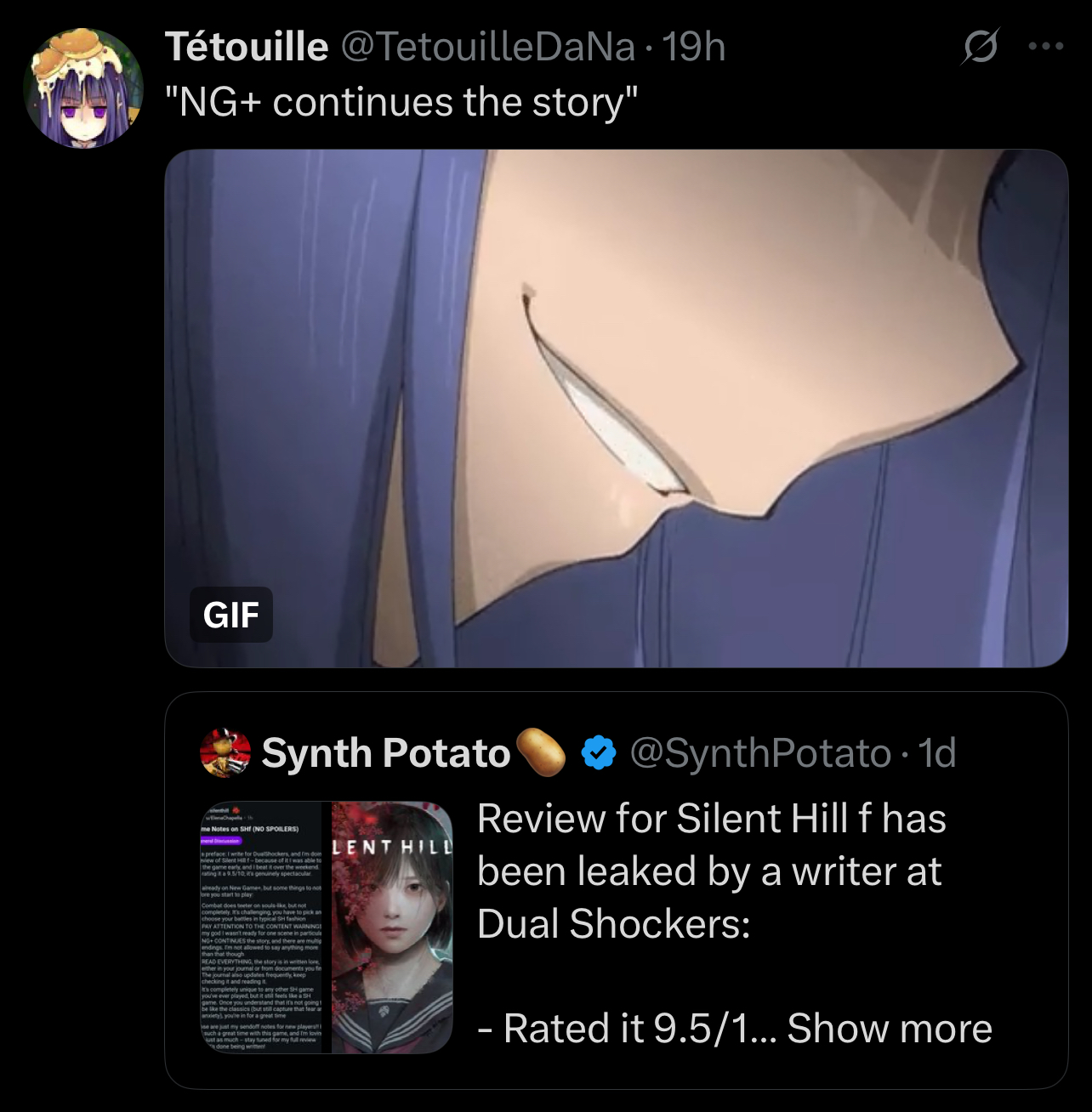Click Tétouille's pancake-hat avatar picture
Viewport: 1092px width, 1112px height.
pos(83,88)
